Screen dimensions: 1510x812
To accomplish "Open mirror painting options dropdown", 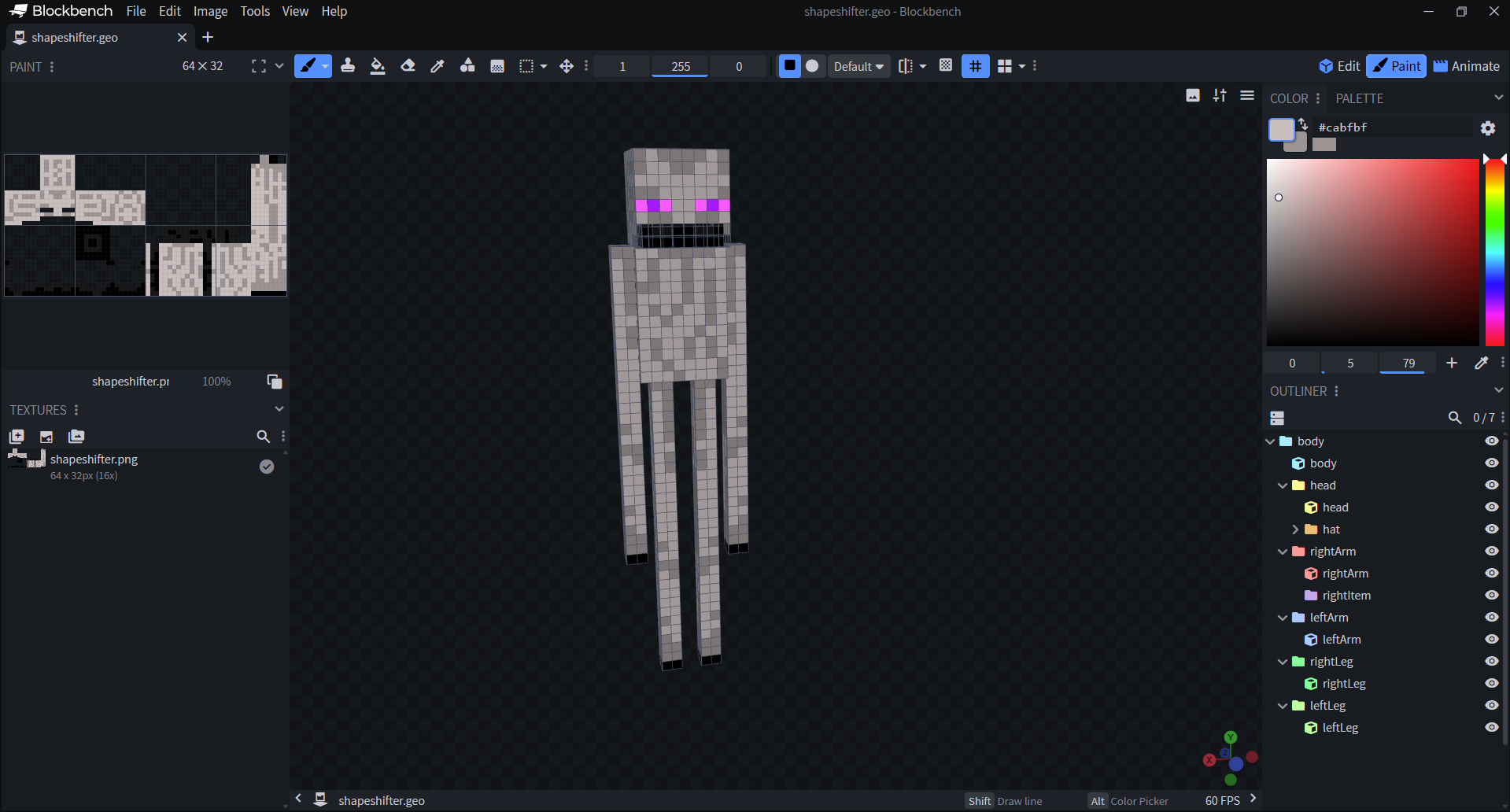I will click(x=923, y=66).
